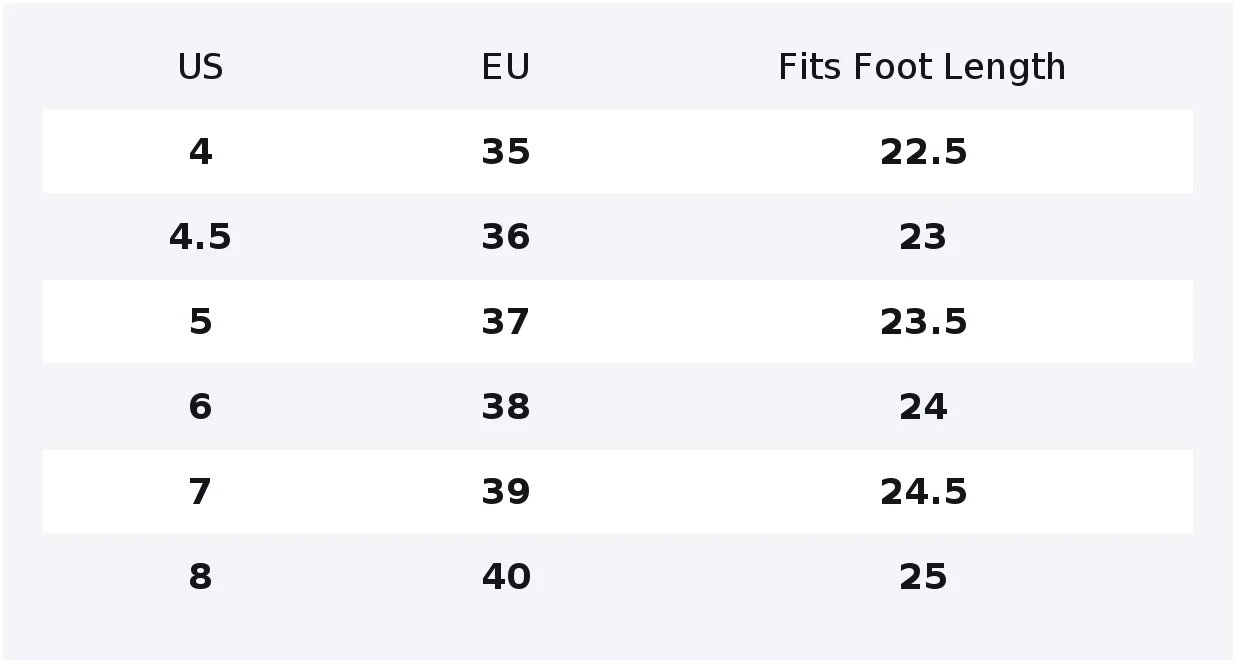Viewport: 1236px width, 663px height.
Task: Click EU size 37 cell
Action: tap(505, 322)
